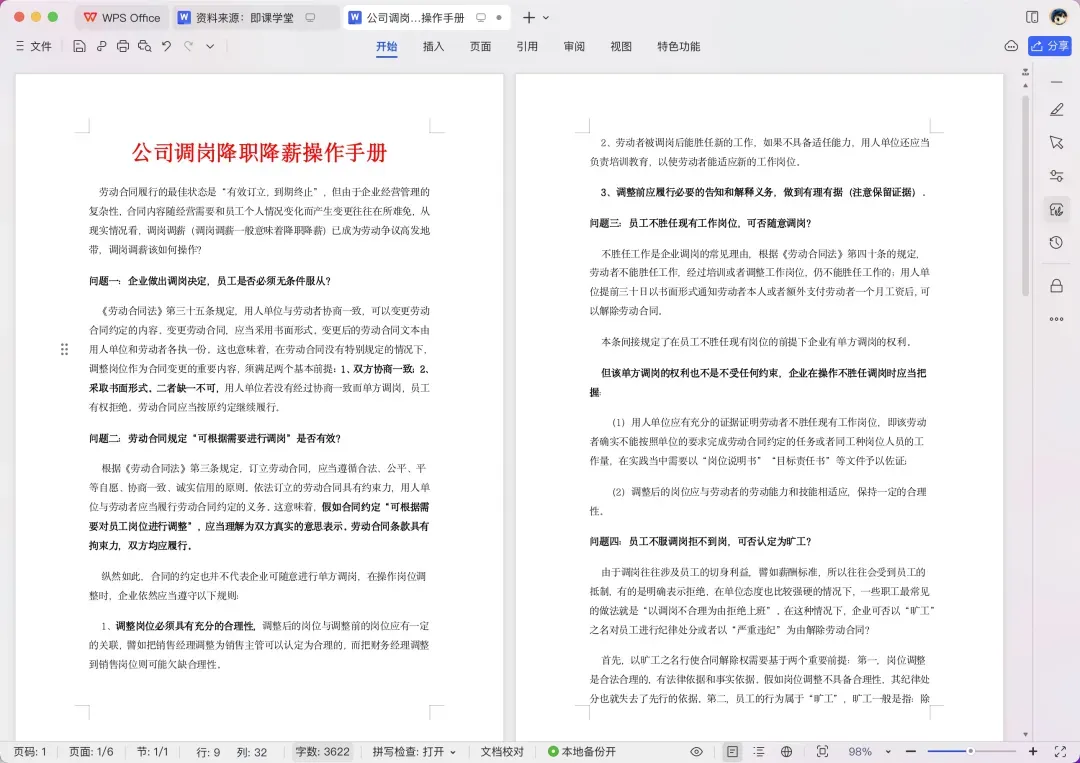Open the 98% zoom level dropdown

click(869, 751)
